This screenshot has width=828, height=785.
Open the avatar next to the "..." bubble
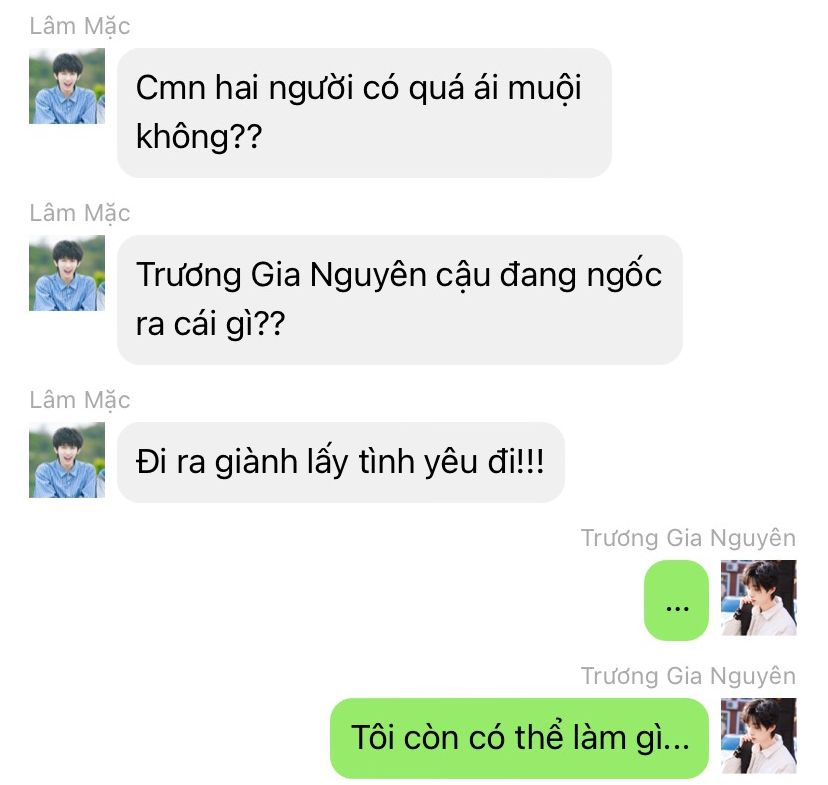point(759,598)
